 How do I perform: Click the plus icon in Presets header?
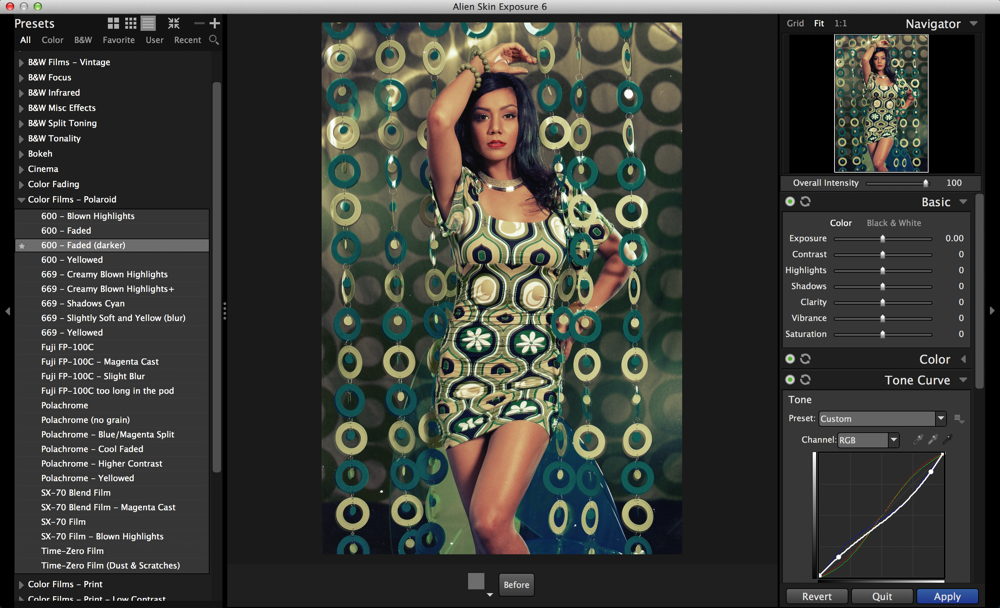215,23
